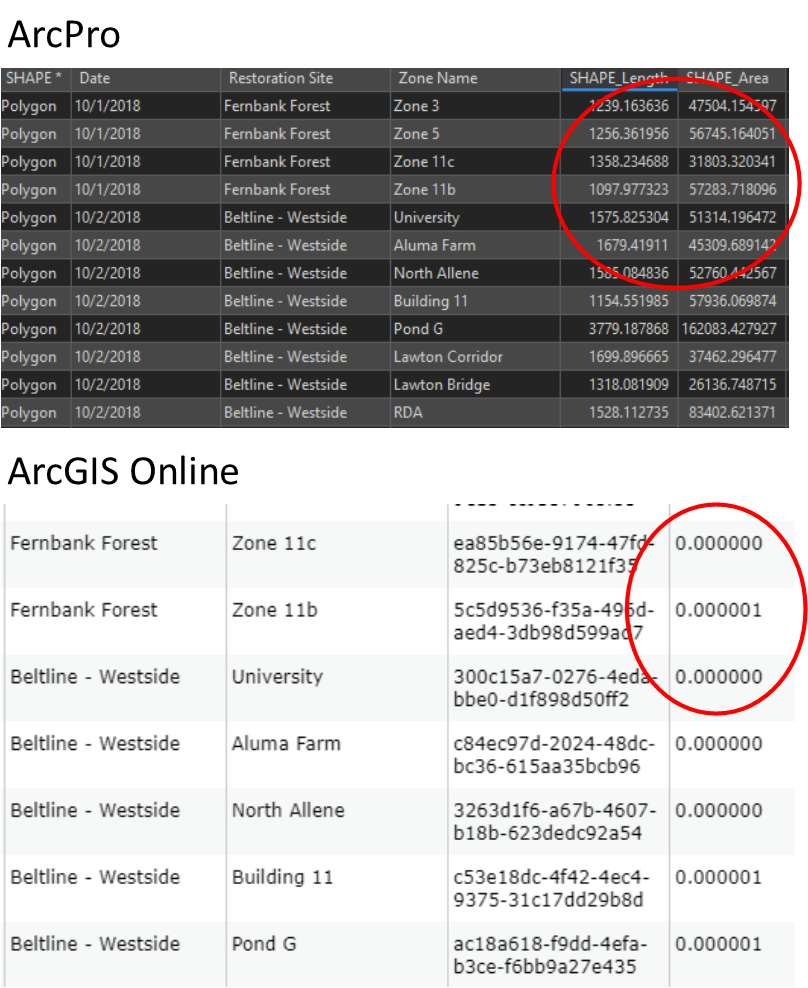Click the 10/1/2018 date in Zone 3 row
808x988 pixels.
point(108,106)
